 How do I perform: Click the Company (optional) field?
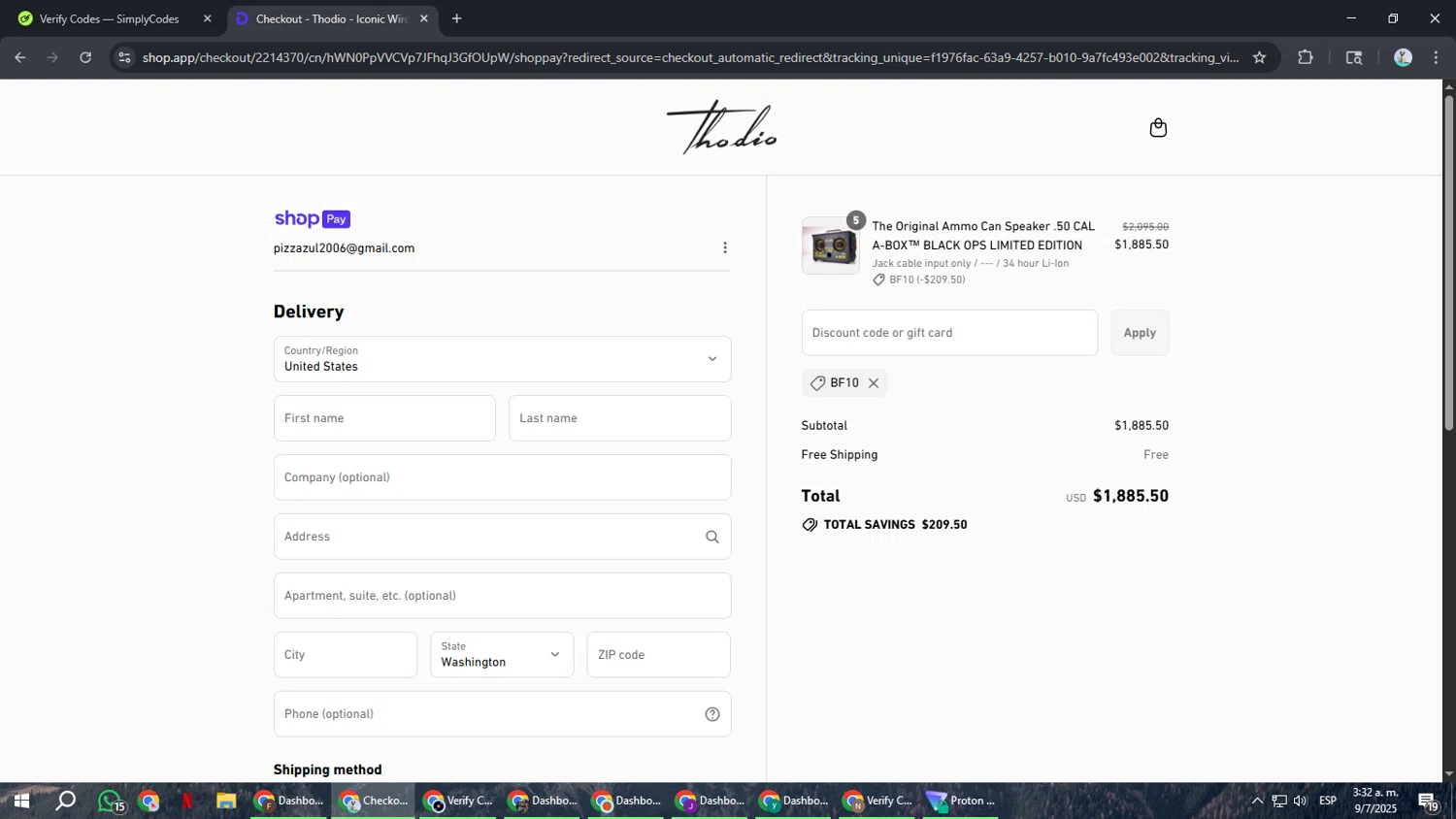click(502, 477)
